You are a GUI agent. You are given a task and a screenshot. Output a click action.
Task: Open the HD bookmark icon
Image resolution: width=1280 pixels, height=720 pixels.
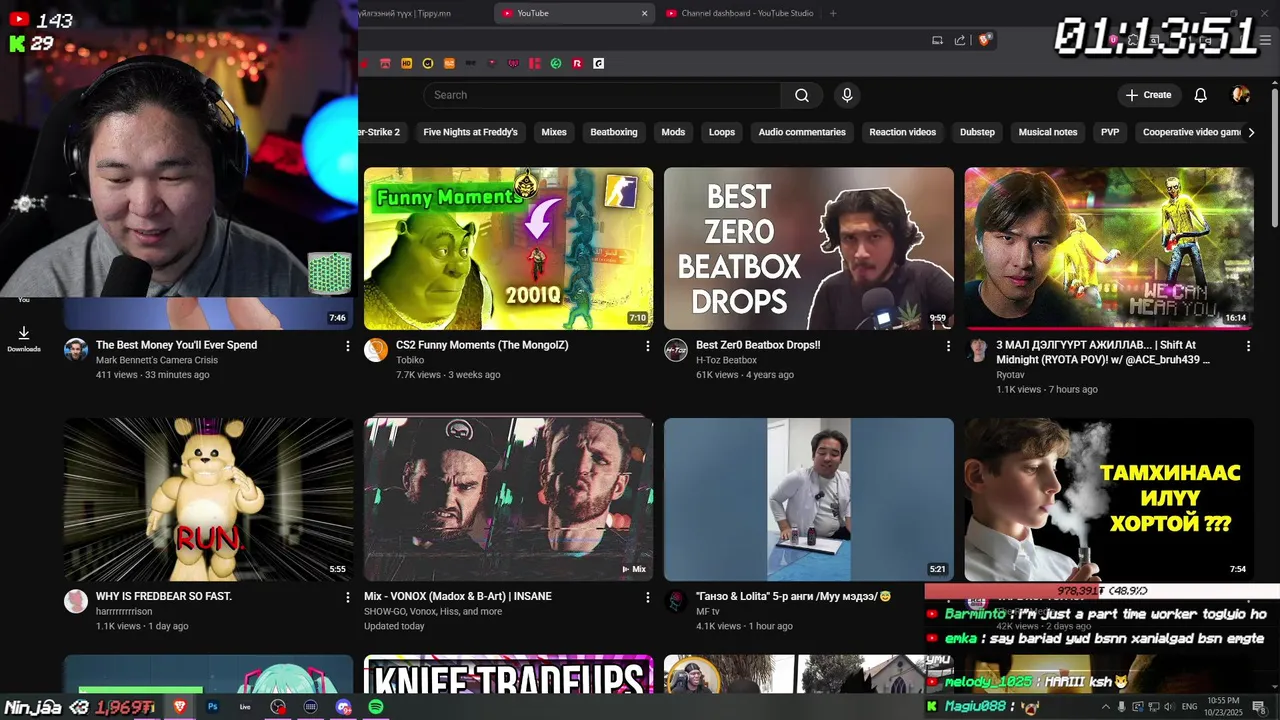(406, 63)
